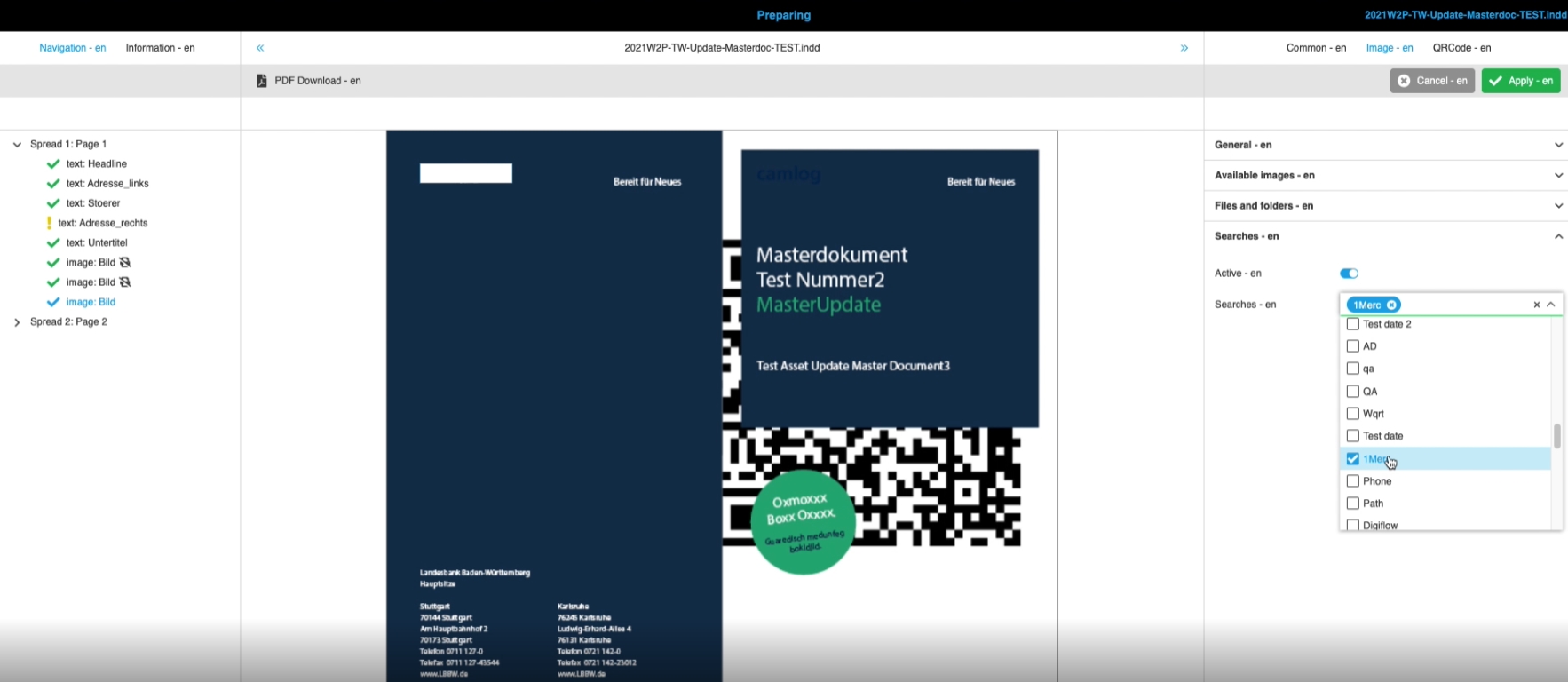Check the Wqrt checkbox
Image resolution: width=1568 pixels, height=682 pixels.
1353,413
